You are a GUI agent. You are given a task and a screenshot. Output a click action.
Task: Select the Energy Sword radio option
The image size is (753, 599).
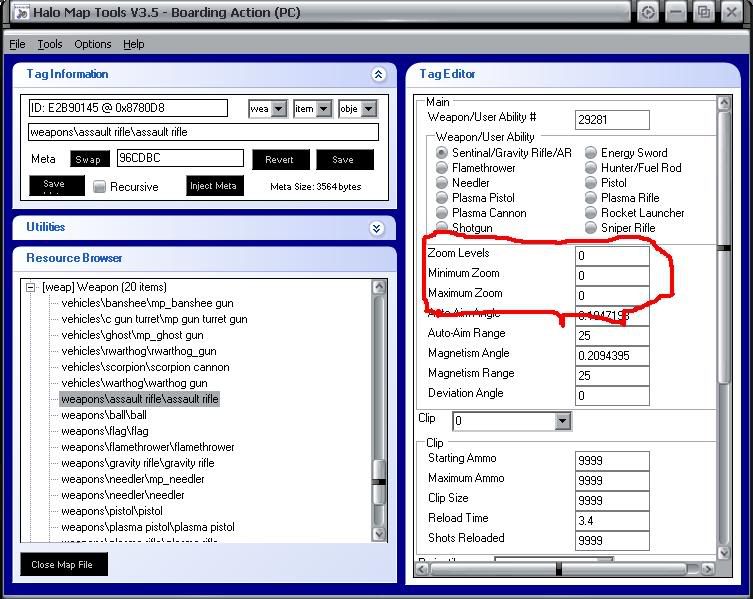(591, 153)
